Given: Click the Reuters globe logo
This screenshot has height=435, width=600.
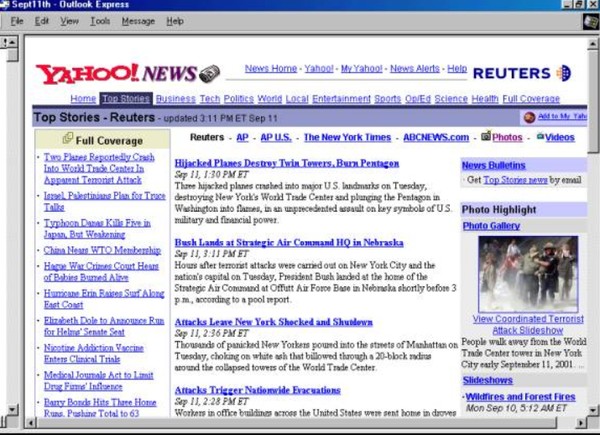Looking at the screenshot, I should [x=564, y=73].
